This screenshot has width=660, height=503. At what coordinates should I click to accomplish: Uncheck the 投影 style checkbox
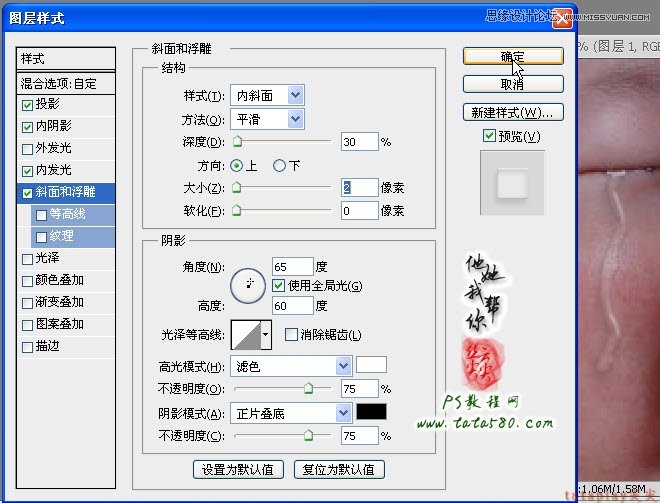pyautogui.click(x=27, y=105)
